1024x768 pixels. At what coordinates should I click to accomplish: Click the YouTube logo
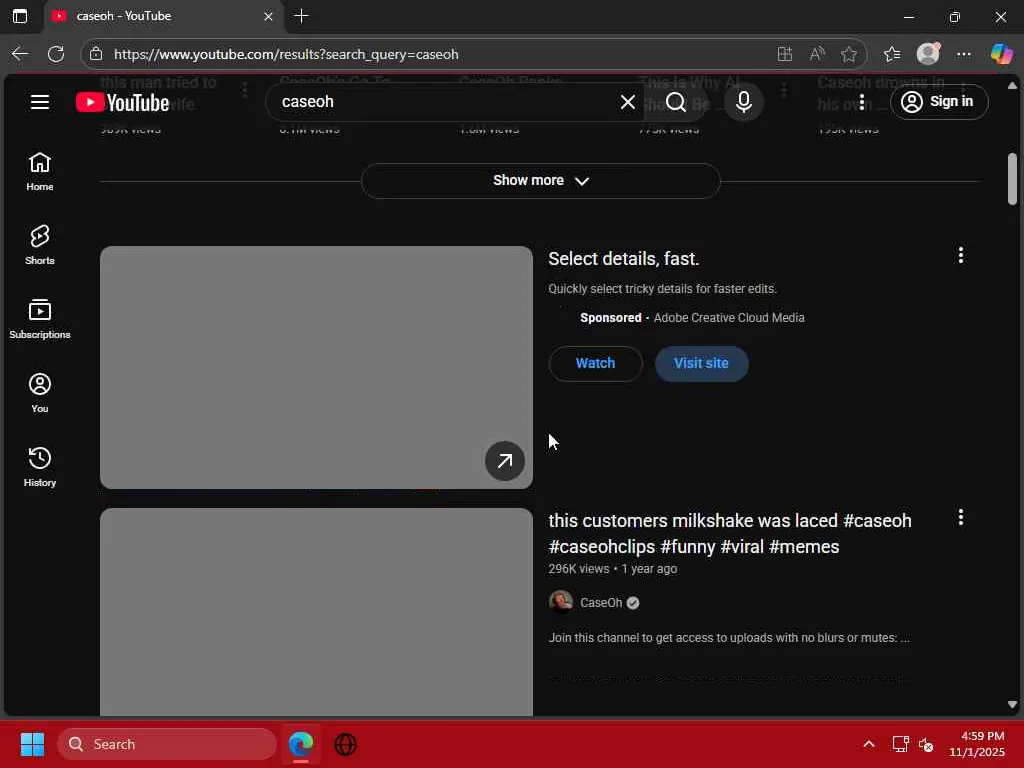coord(122,103)
